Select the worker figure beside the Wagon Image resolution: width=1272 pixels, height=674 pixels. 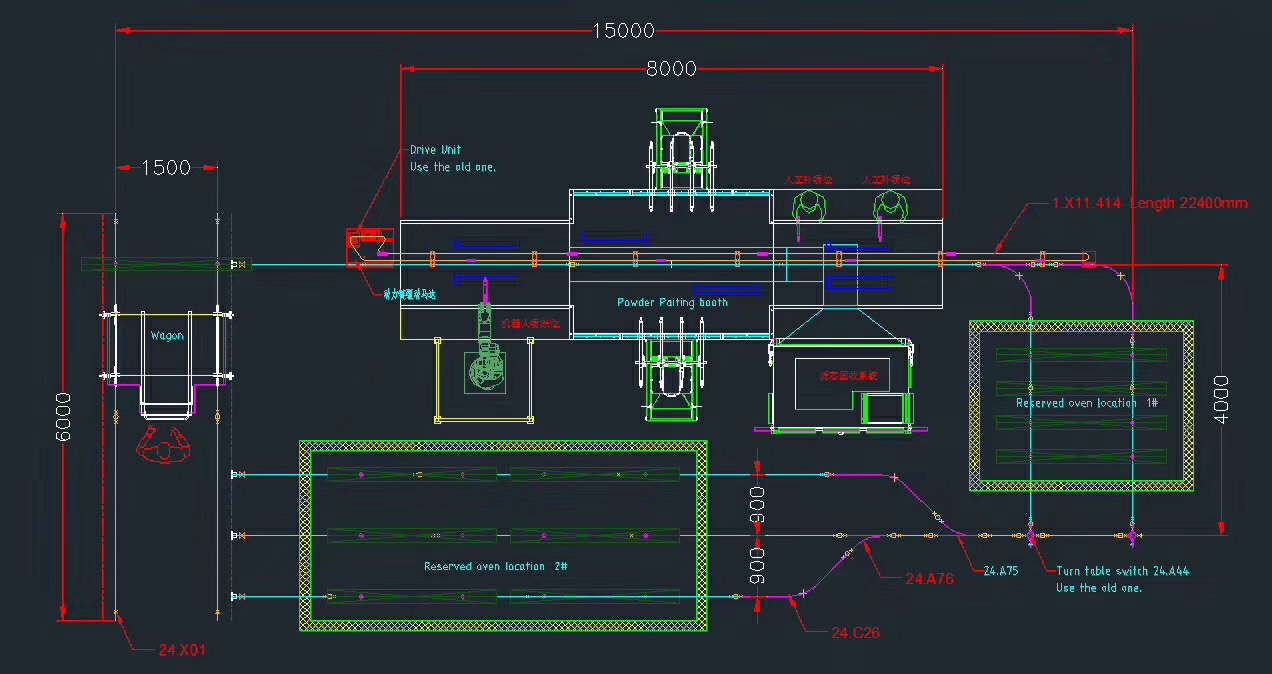pyautogui.click(x=162, y=448)
